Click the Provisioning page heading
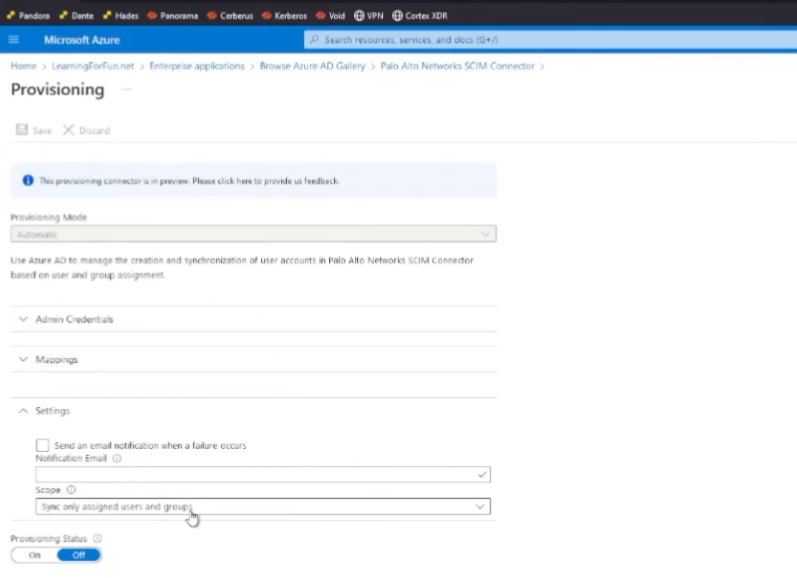This screenshot has width=797, height=578. [x=57, y=89]
